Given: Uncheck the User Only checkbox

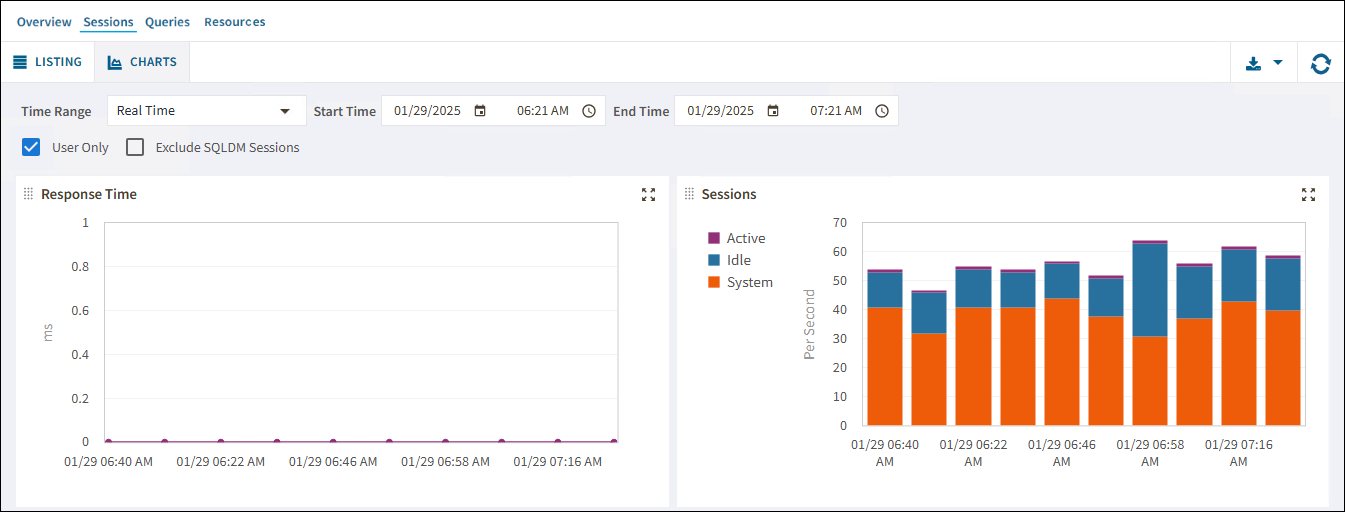Looking at the screenshot, I should (32, 147).
